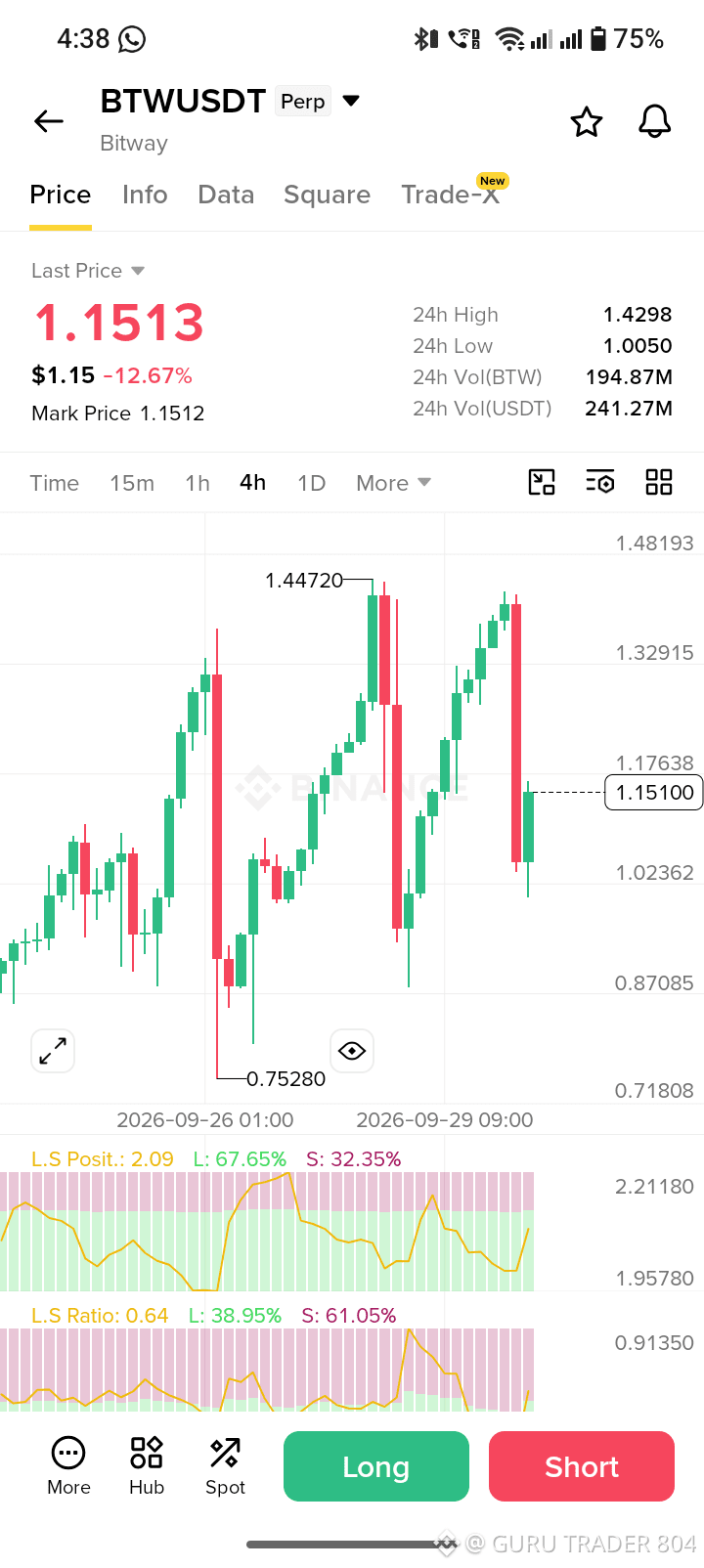Expand the More timeframes dropdown

pyautogui.click(x=393, y=483)
